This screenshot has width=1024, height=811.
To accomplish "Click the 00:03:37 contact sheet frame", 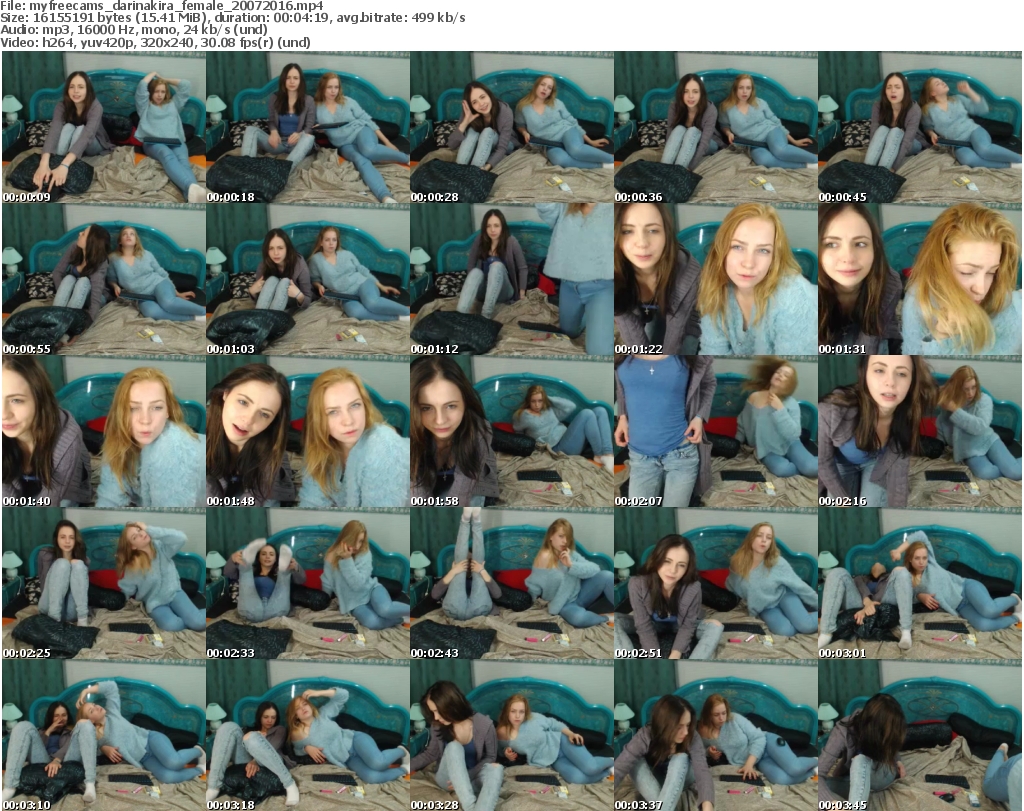I will (716, 735).
